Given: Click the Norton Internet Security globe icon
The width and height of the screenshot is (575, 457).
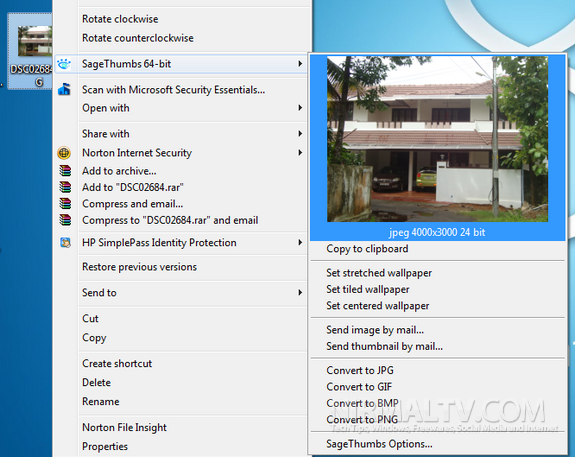Looking at the screenshot, I should [64, 153].
